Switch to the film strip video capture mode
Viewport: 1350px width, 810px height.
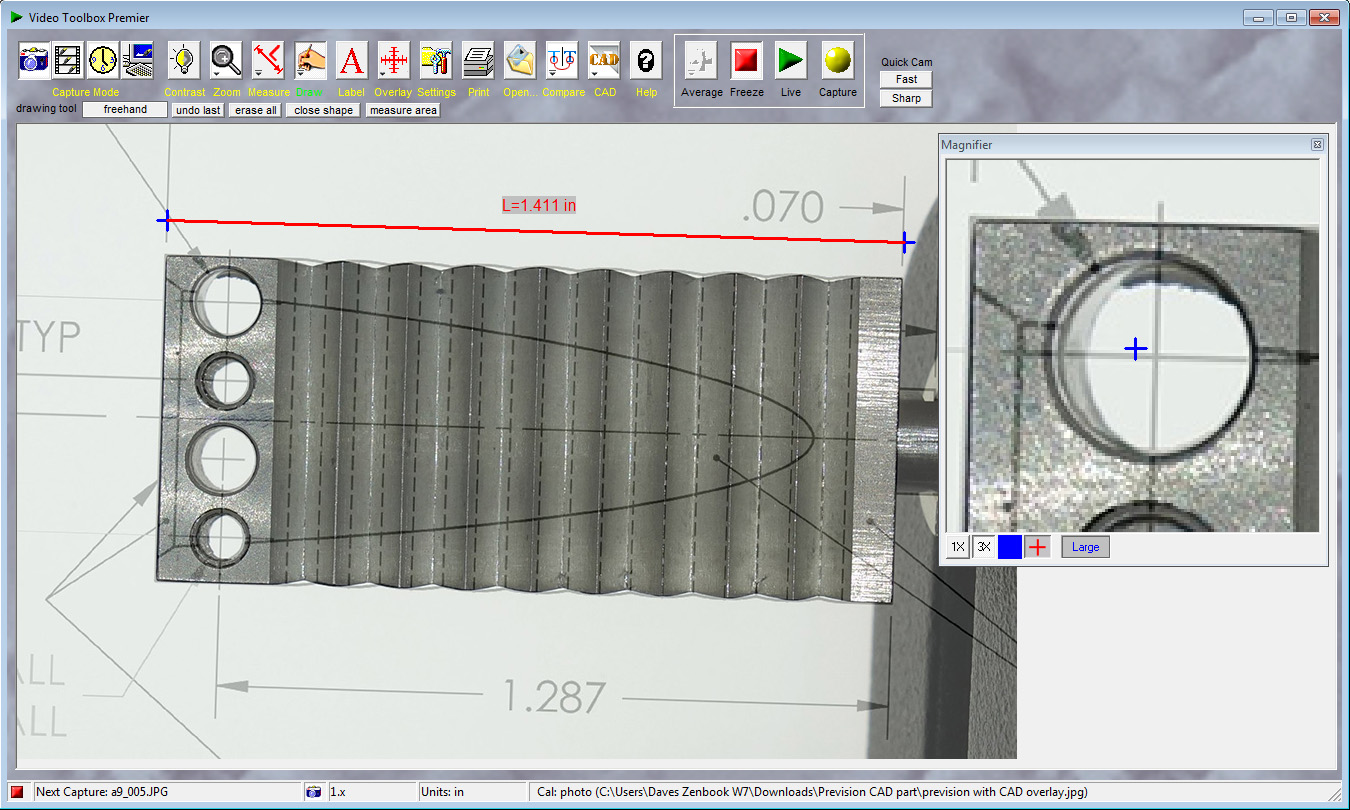[68, 61]
